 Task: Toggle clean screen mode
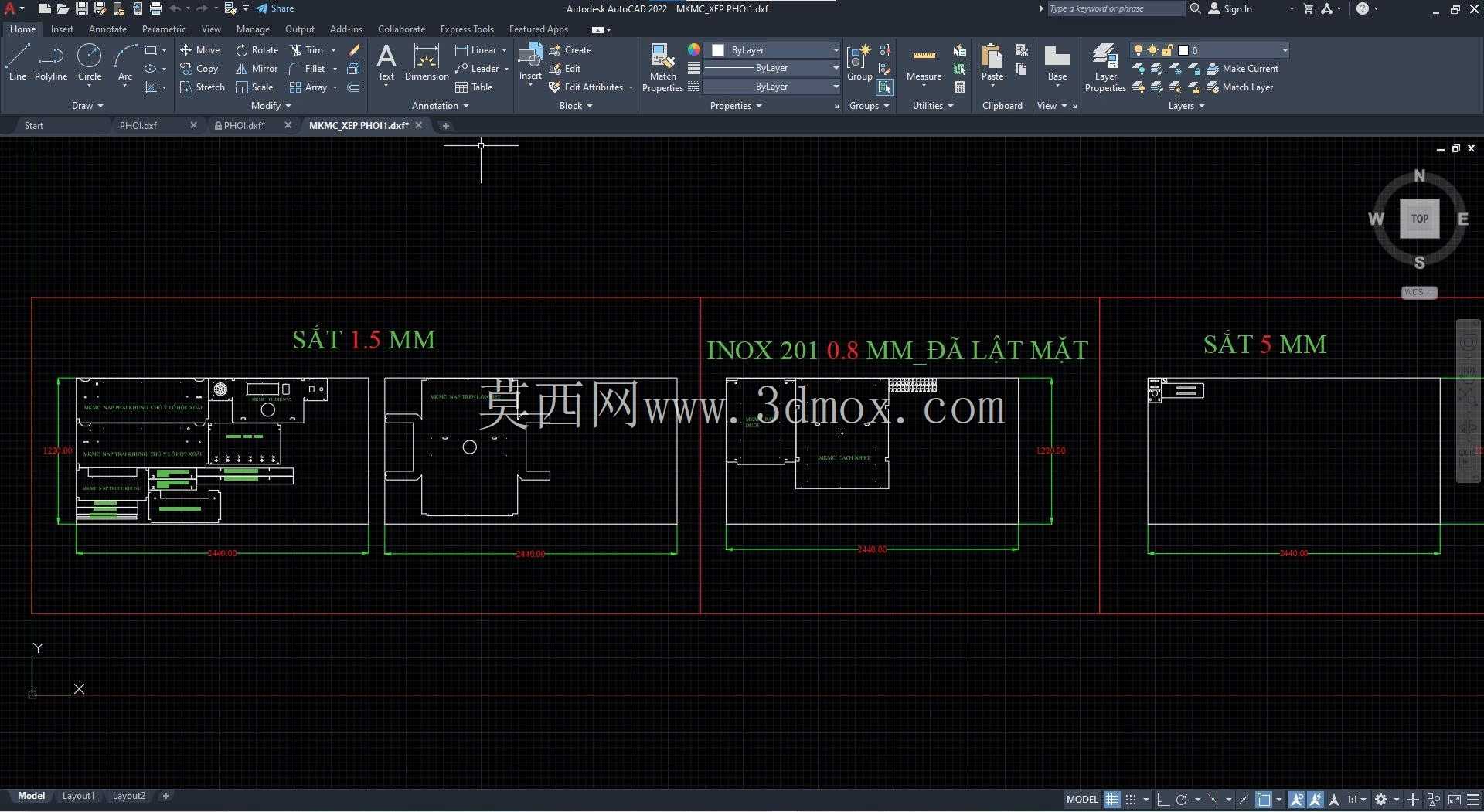coord(1455,800)
